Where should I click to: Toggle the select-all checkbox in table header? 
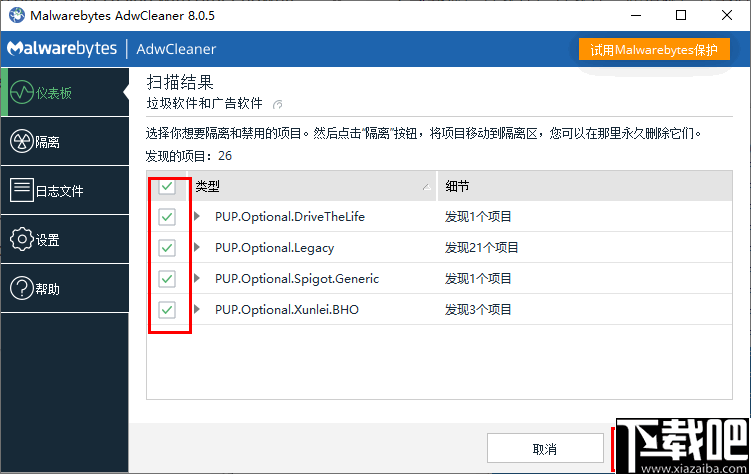(167, 186)
